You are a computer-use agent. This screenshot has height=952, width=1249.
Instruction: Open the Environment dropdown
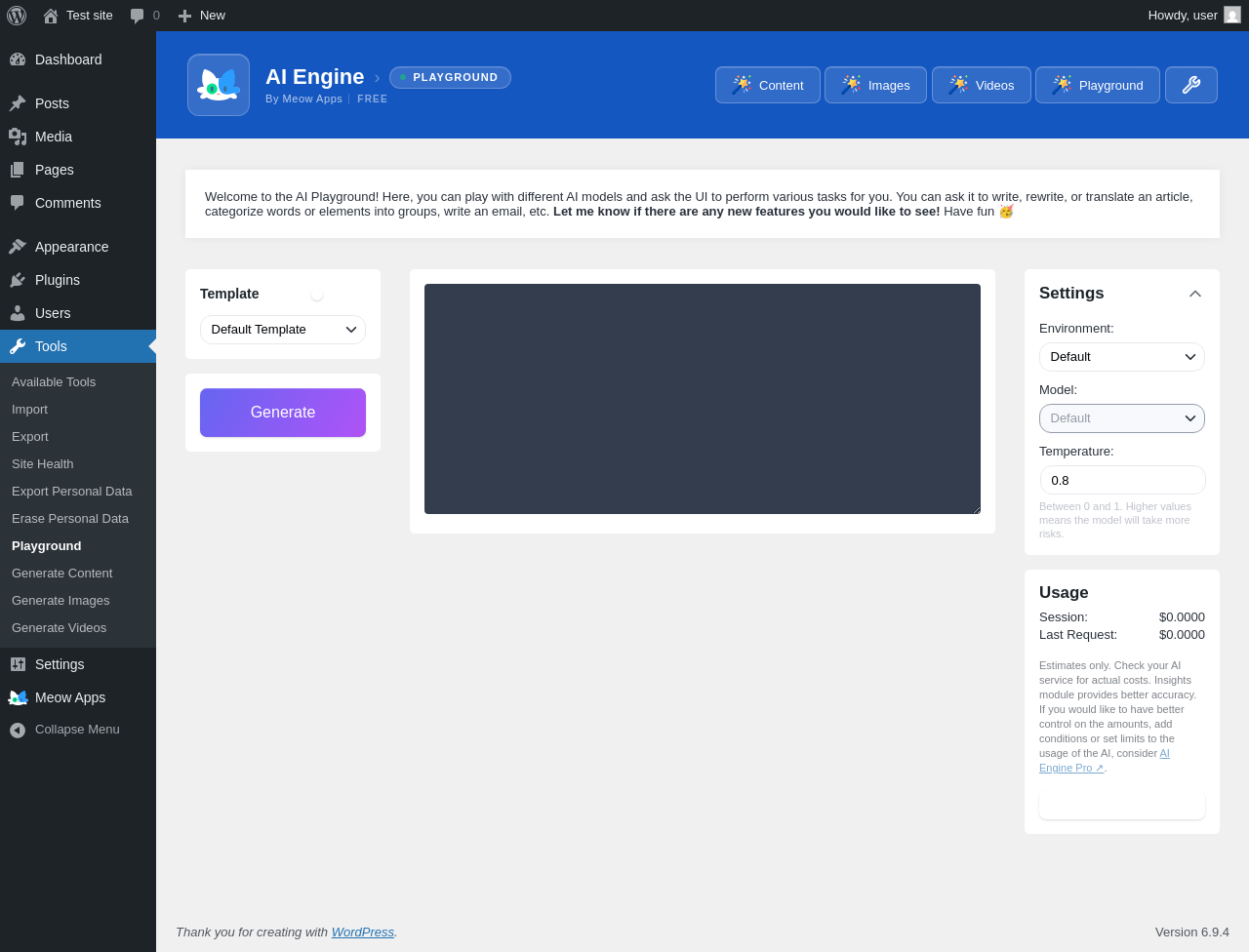tap(1122, 357)
